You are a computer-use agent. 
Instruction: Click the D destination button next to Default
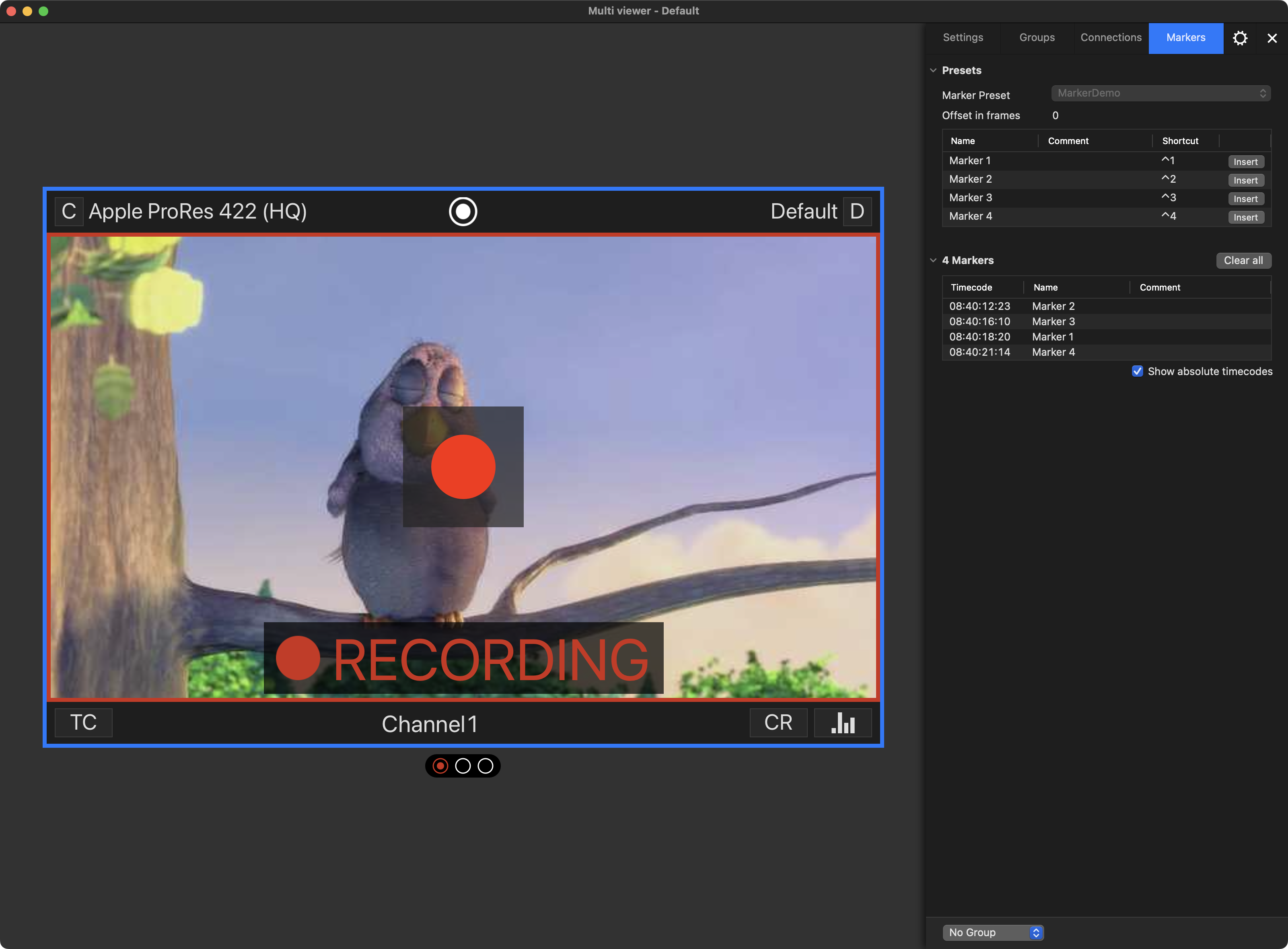[857, 211]
